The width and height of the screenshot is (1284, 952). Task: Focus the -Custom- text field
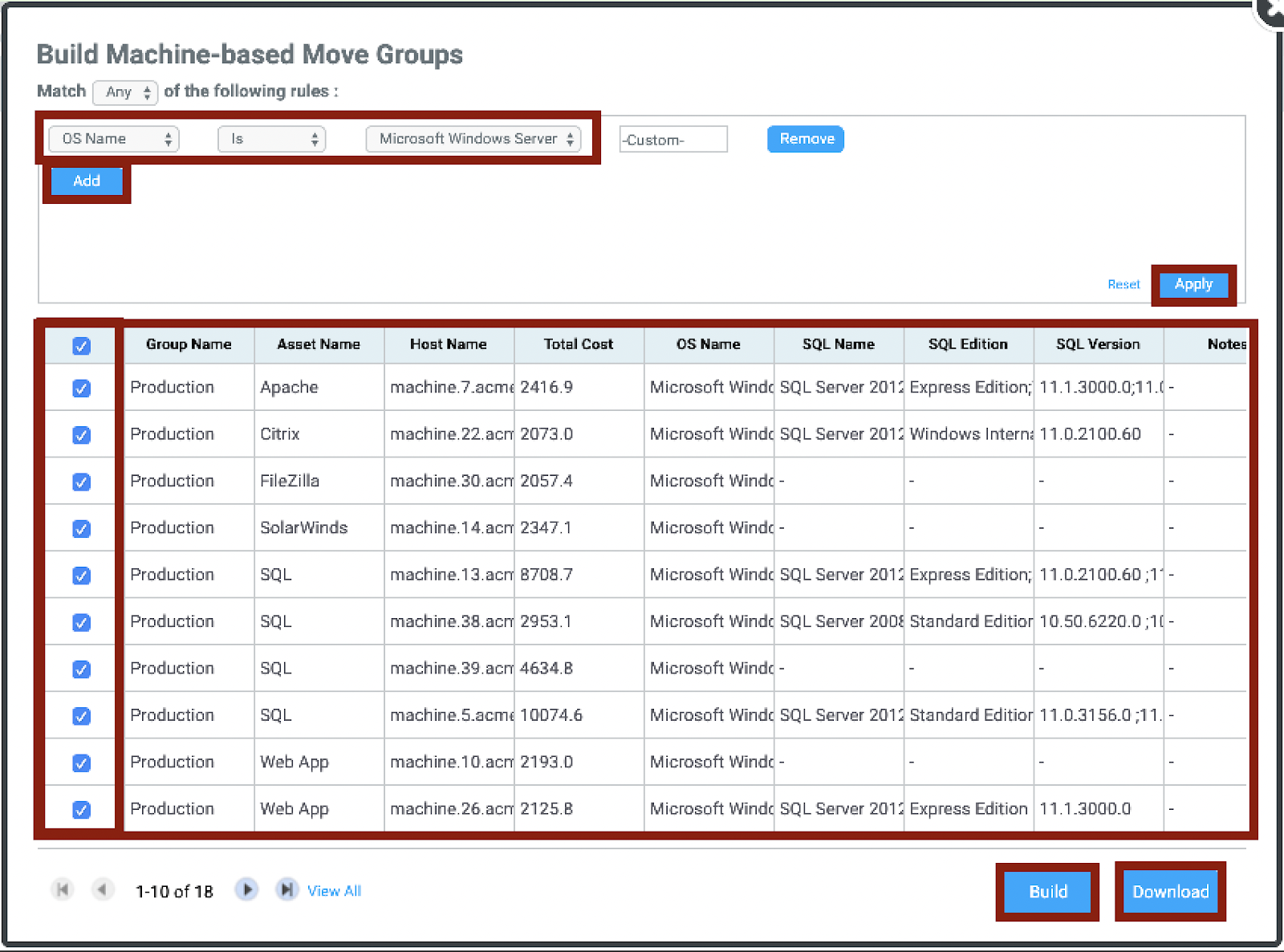(x=673, y=140)
